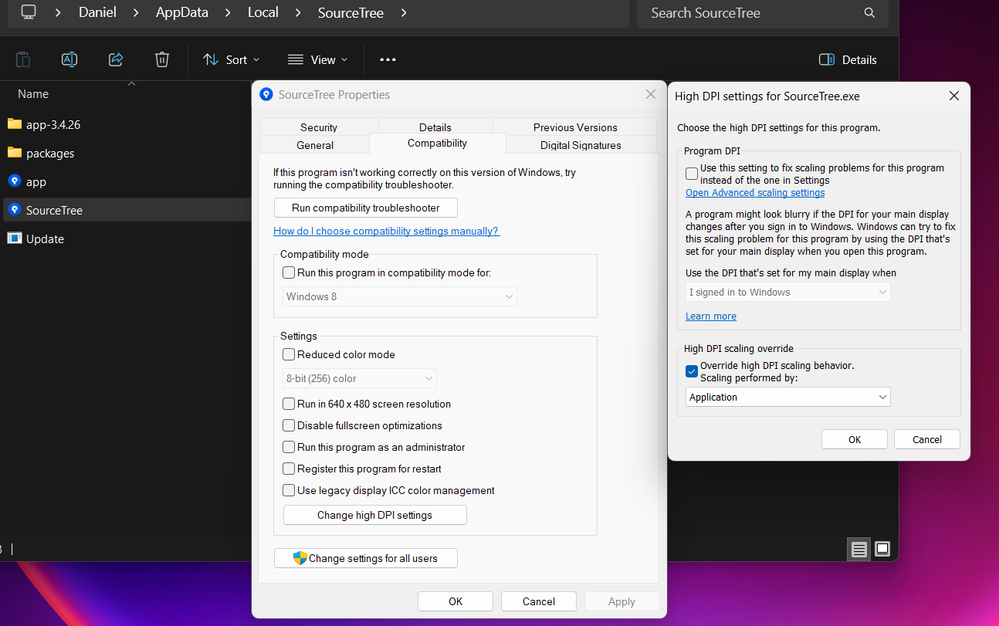Check Run in 640 x 480 screen resolution

(x=289, y=404)
